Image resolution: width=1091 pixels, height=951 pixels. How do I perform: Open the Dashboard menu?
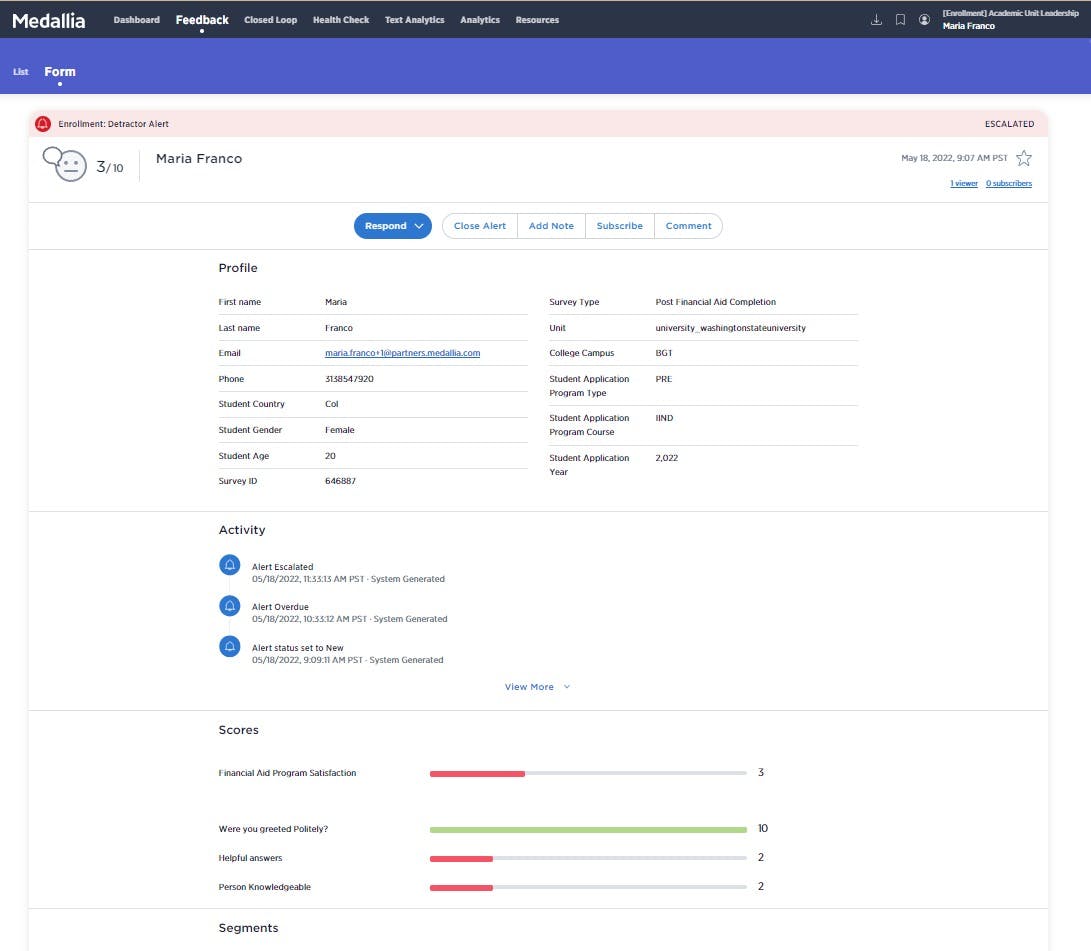click(x=136, y=19)
